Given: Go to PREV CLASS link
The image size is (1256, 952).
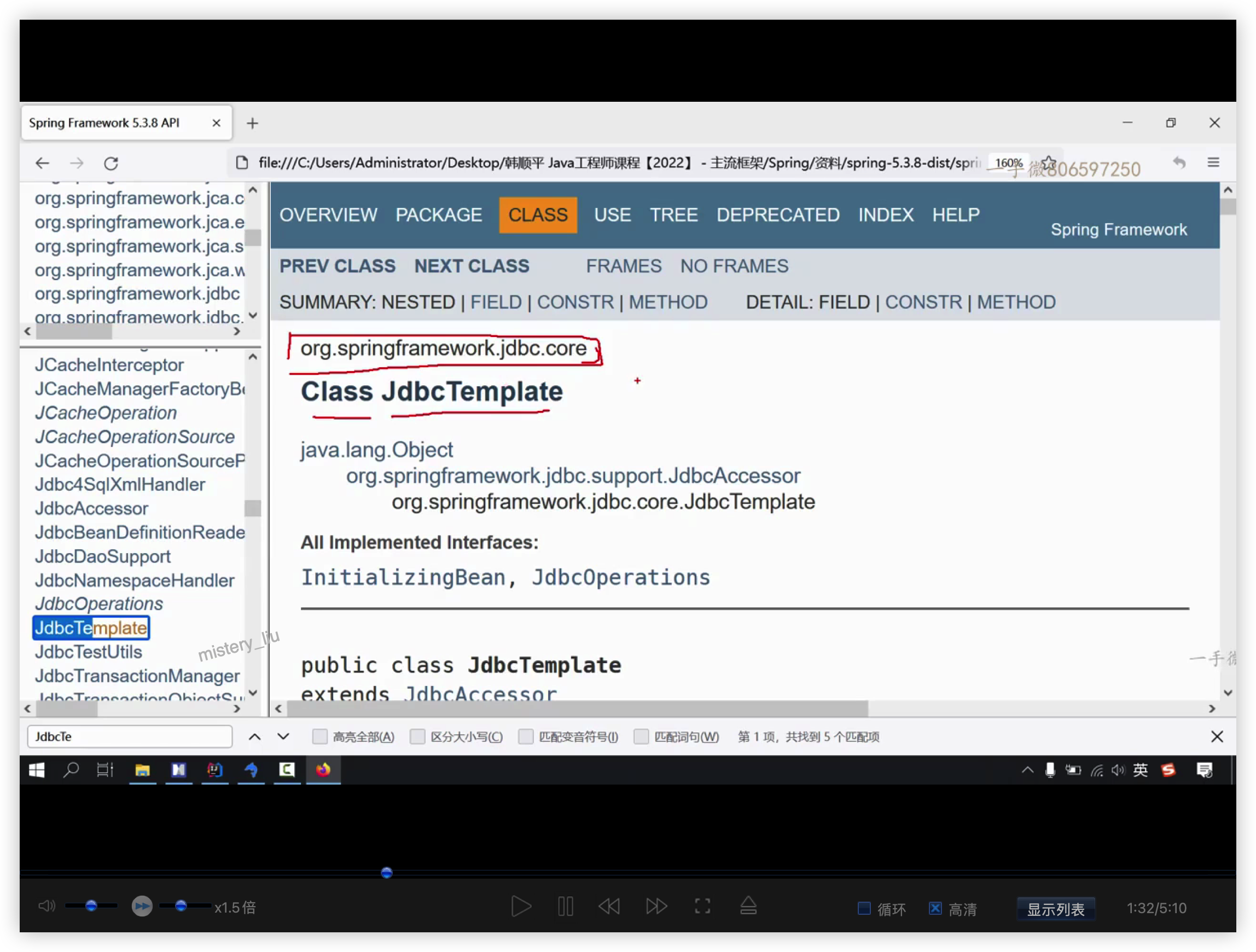Looking at the screenshot, I should [x=338, y=266].
